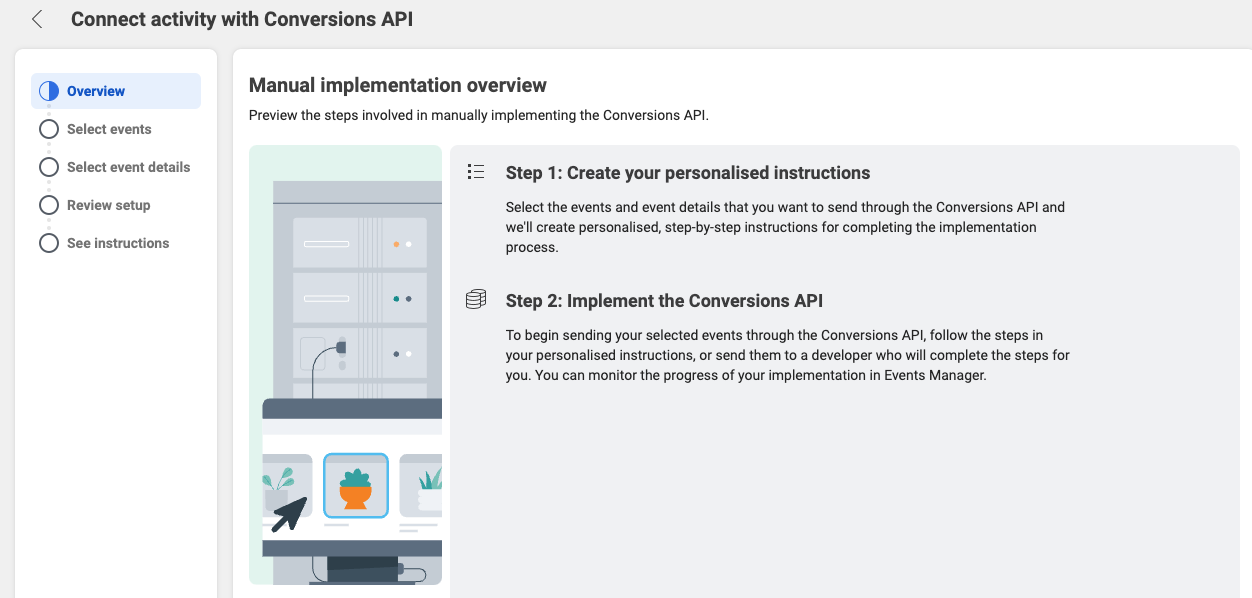Click the page title Connect activity with Conversions API
The height and width of the screenshot is (598, 1252).
point(242,19)
